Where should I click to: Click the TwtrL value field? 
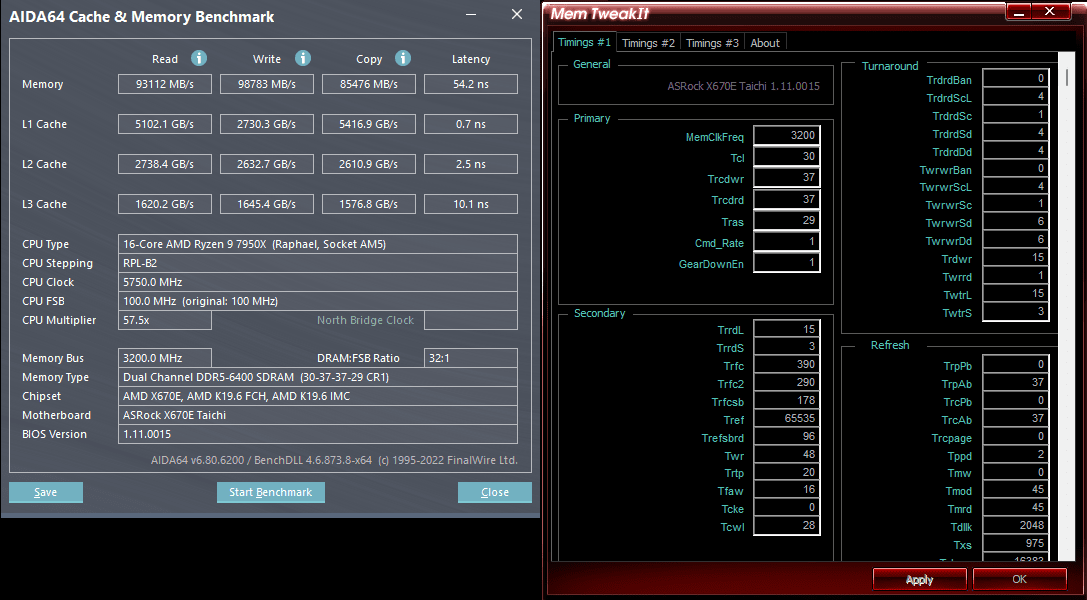point(1016,294)
